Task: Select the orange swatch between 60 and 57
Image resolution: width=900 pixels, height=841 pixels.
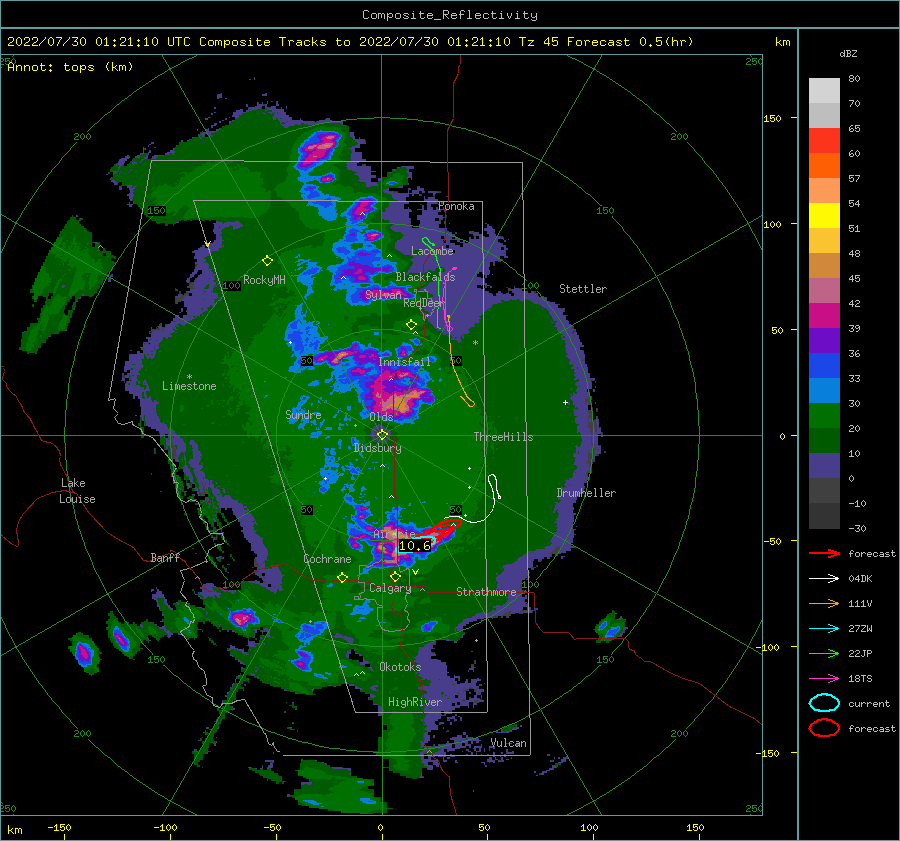Action: coord(824,165)
